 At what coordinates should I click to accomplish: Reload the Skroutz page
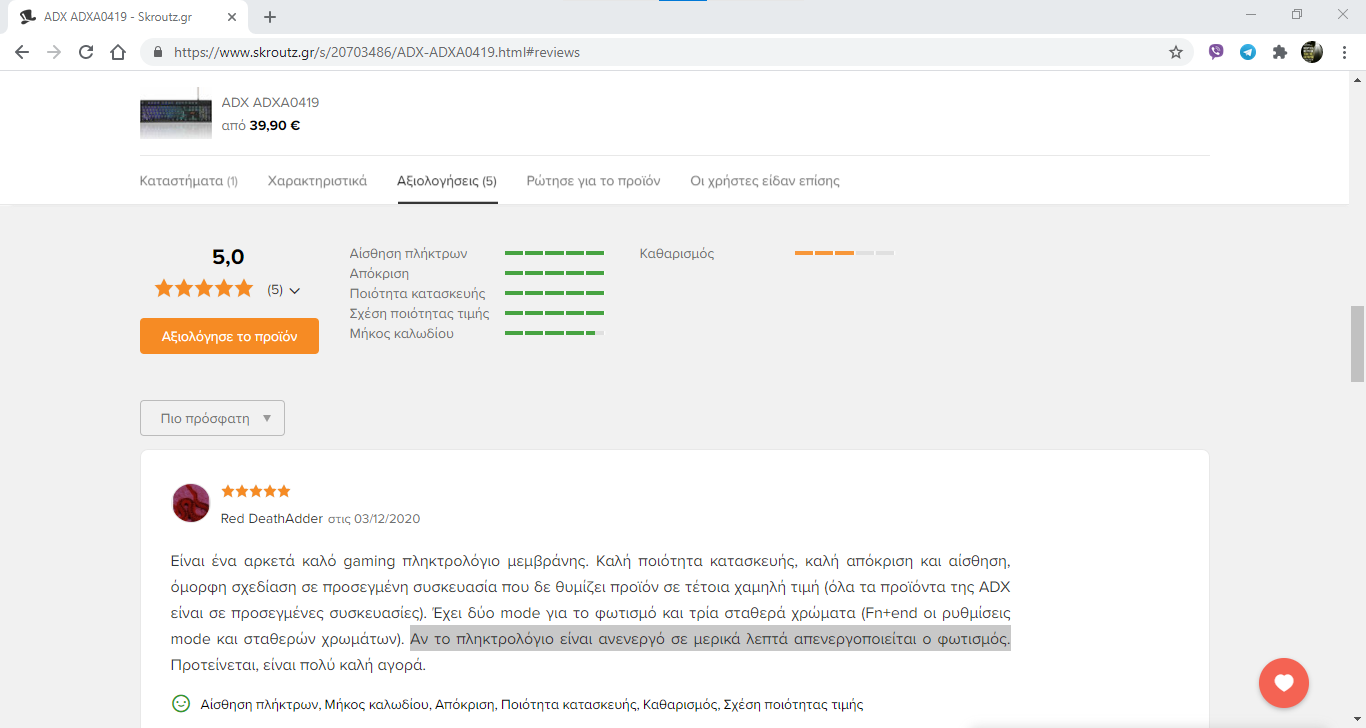click(x=86, y=52)
